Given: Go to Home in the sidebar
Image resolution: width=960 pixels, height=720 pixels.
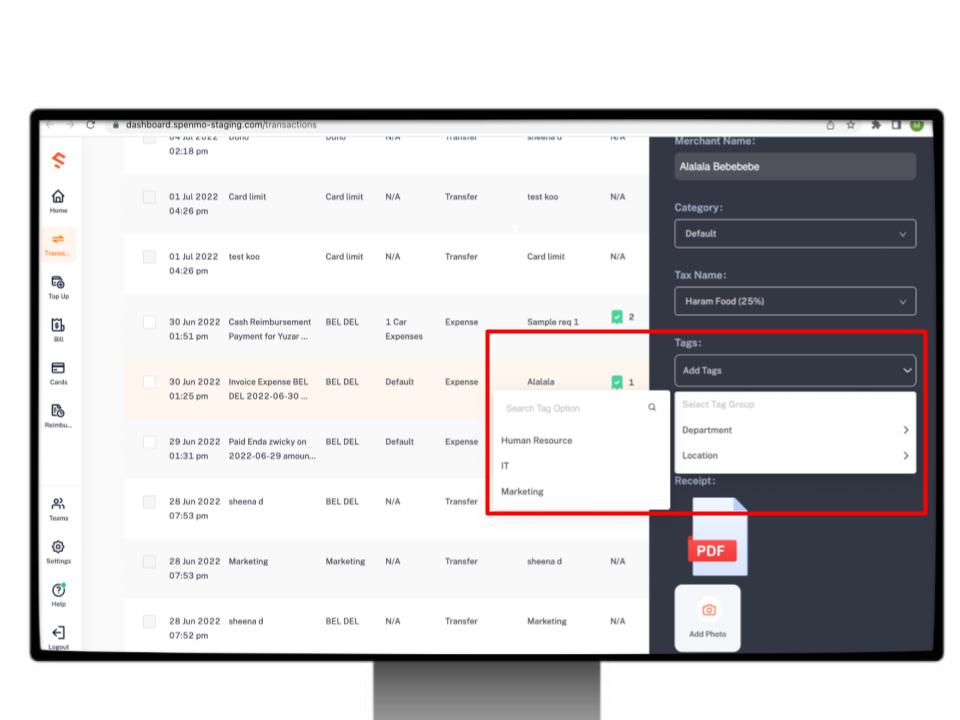Looking at the screenshot, I should [x=58, y=201].
